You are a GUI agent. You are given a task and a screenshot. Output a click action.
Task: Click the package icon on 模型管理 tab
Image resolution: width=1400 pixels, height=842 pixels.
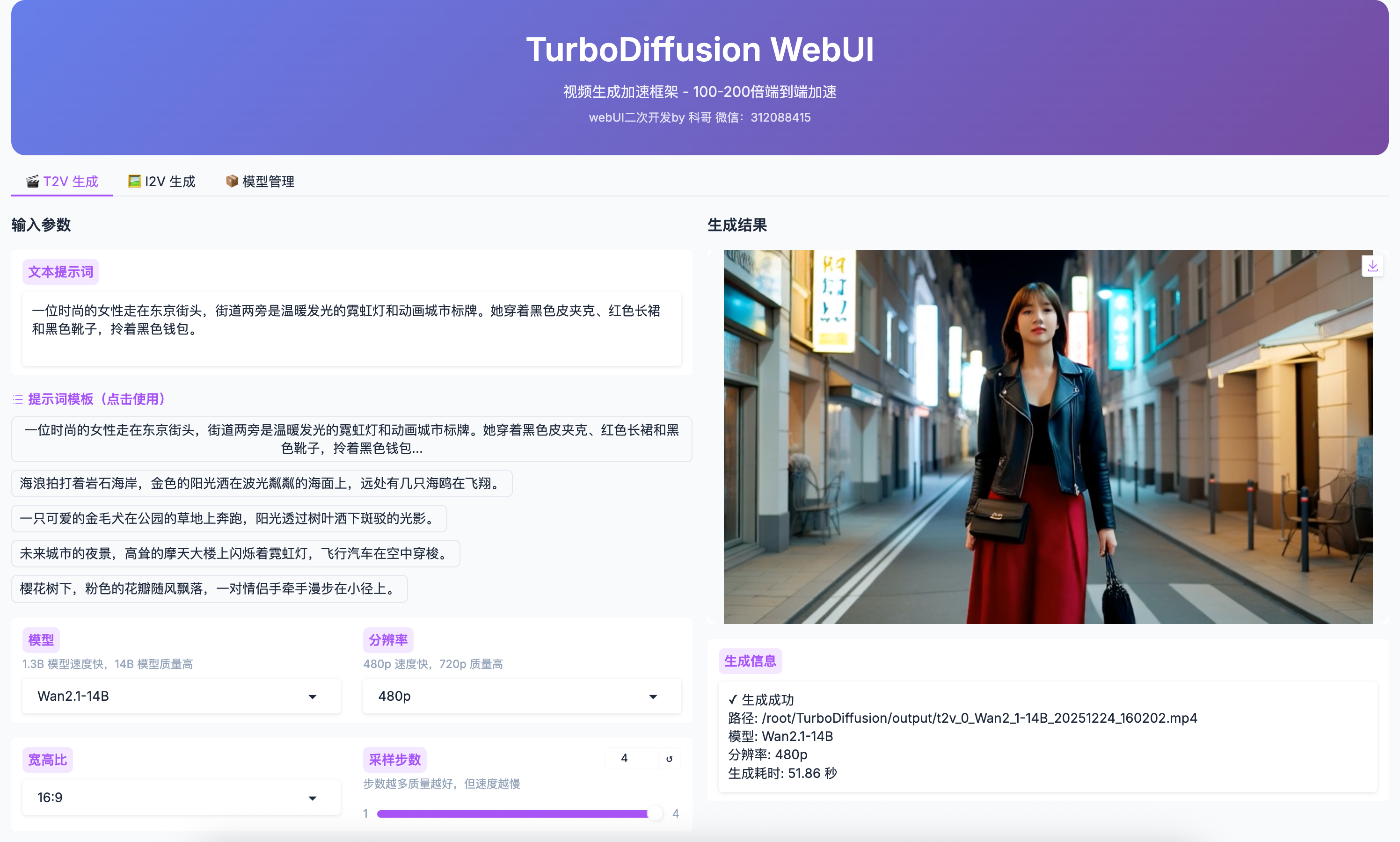(x=232, y=181)
